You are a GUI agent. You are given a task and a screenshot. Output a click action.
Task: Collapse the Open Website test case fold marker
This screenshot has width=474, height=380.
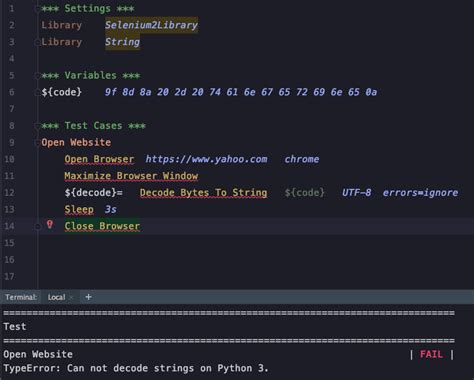coord(37,143)
